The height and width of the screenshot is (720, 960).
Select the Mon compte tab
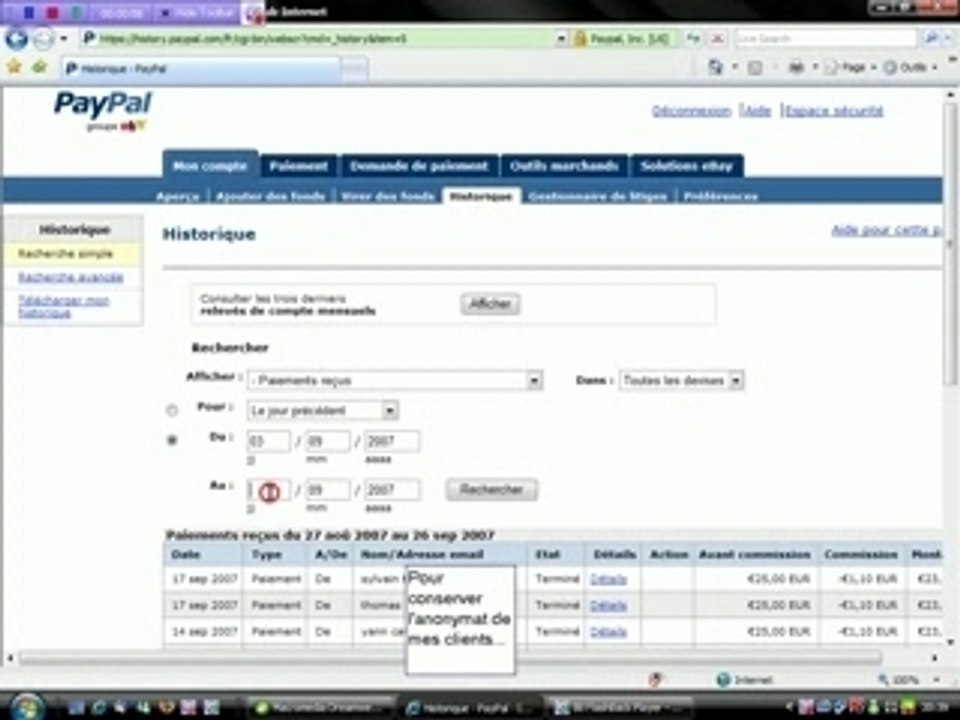[x=210, y=166]
